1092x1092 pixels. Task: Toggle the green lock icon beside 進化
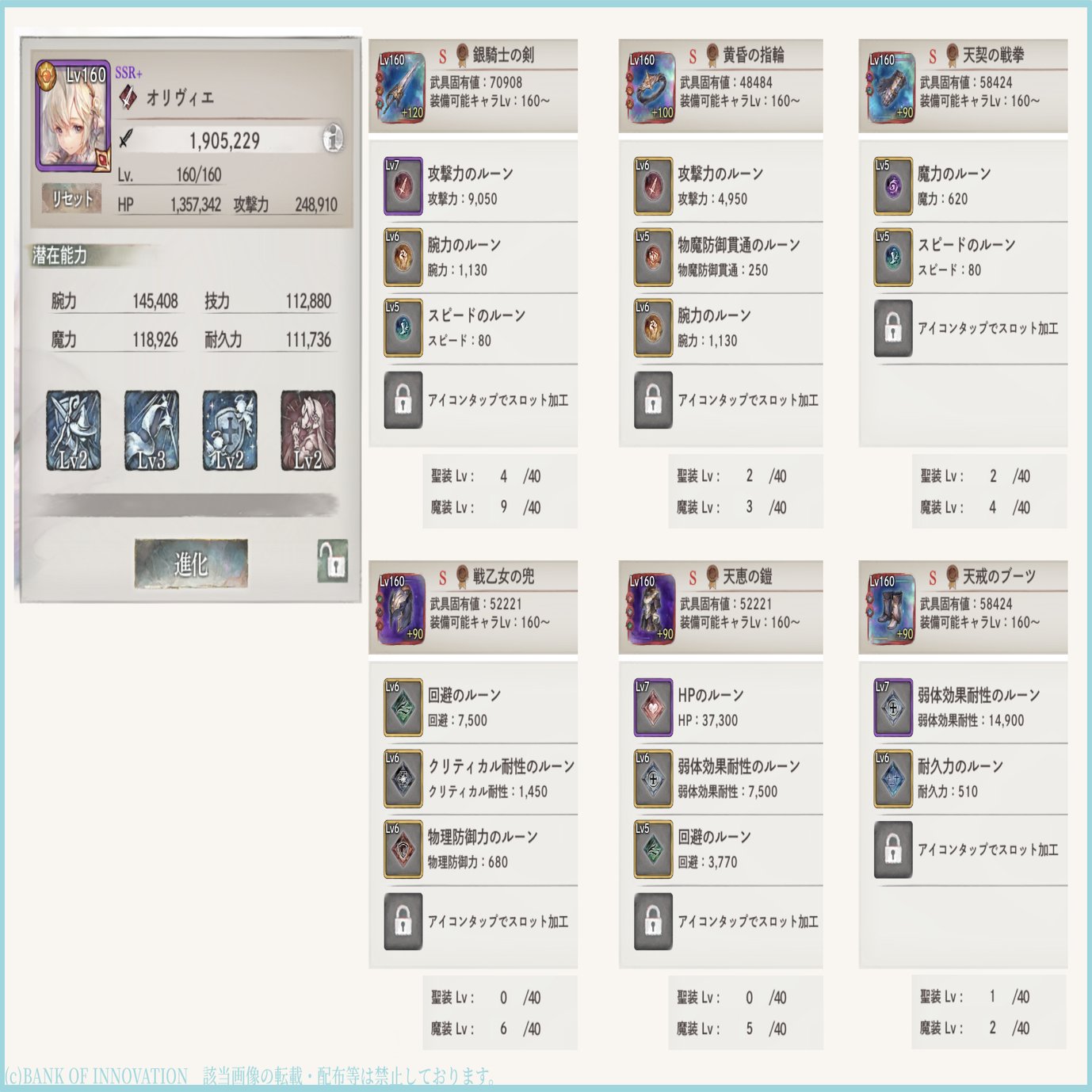[333, 561]
